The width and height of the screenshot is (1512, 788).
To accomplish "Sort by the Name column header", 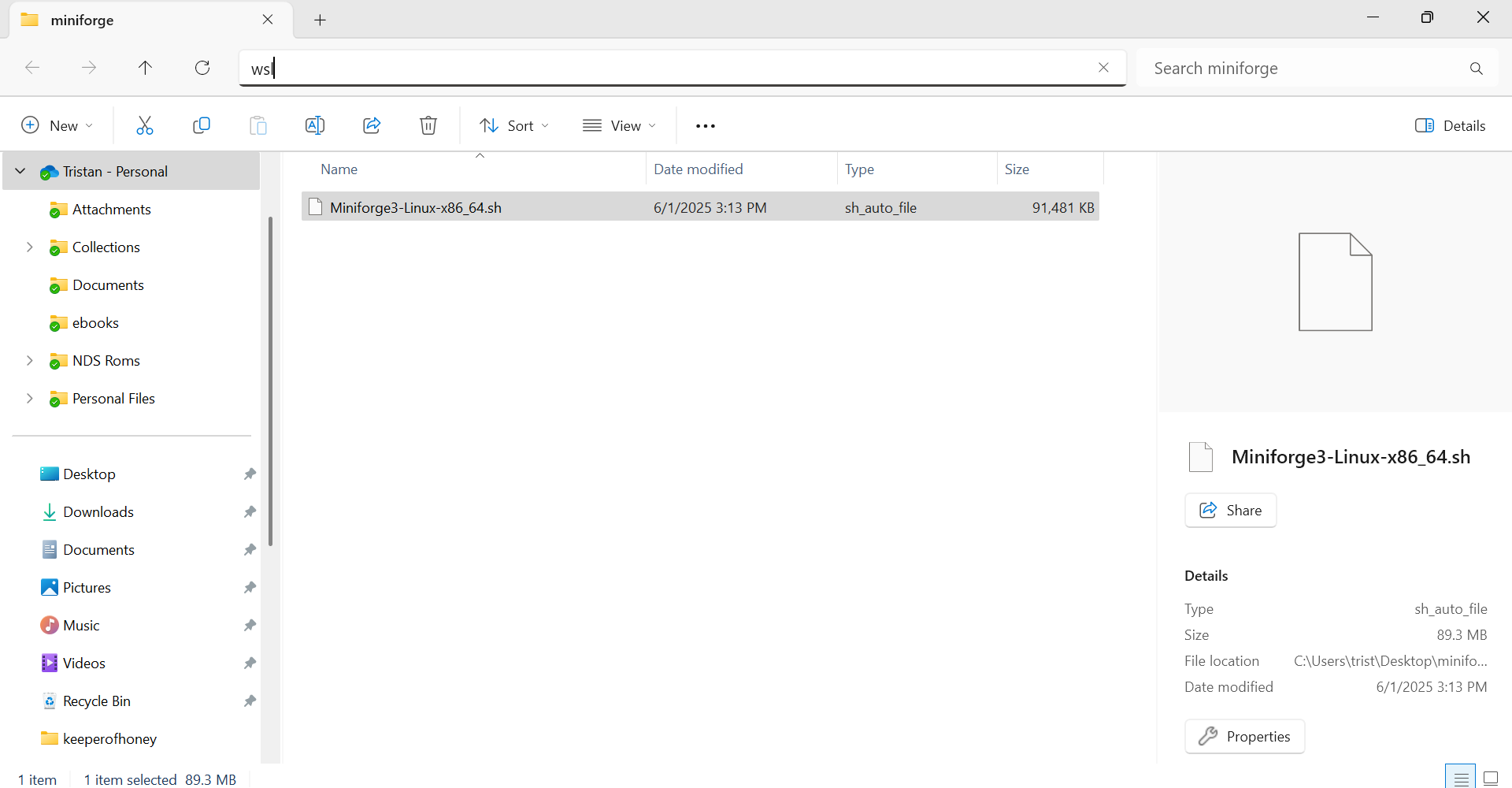I will (473, 169).
